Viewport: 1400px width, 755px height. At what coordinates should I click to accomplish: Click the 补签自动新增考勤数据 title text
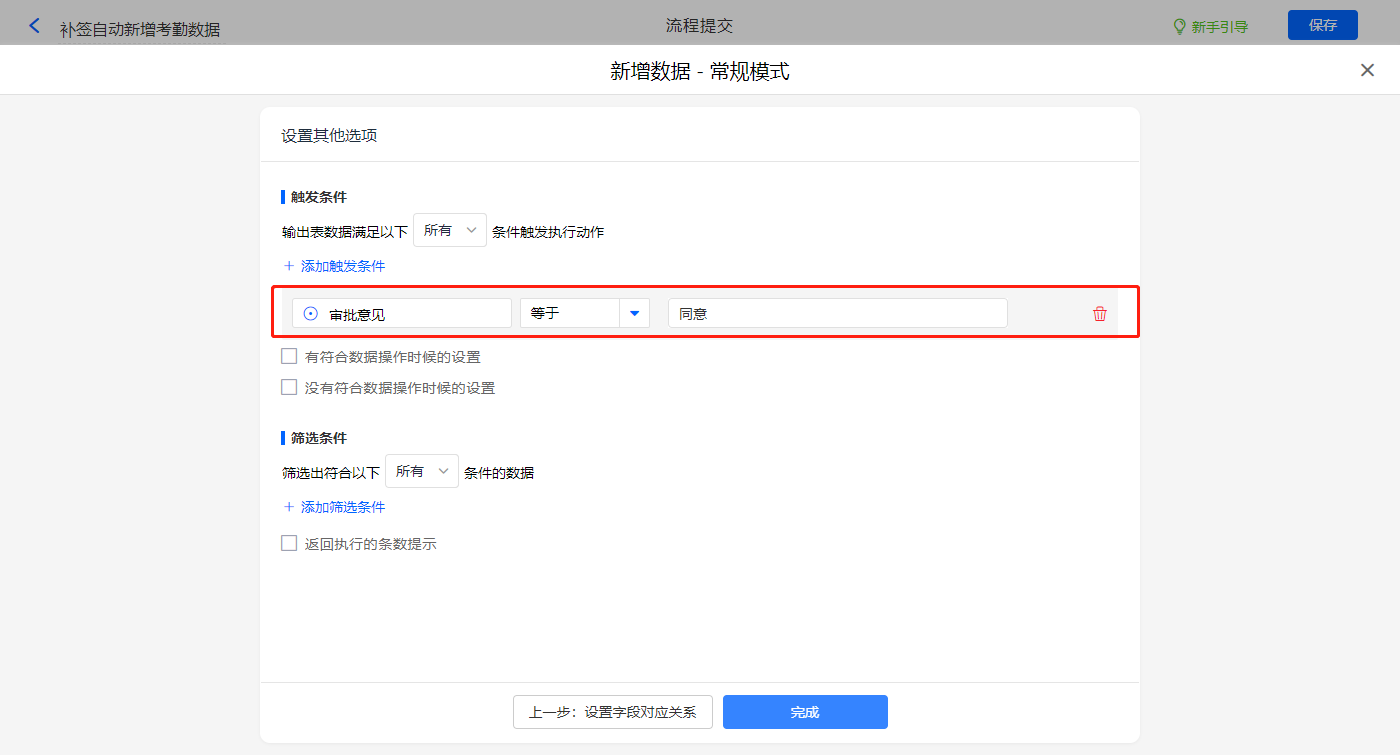140,30
